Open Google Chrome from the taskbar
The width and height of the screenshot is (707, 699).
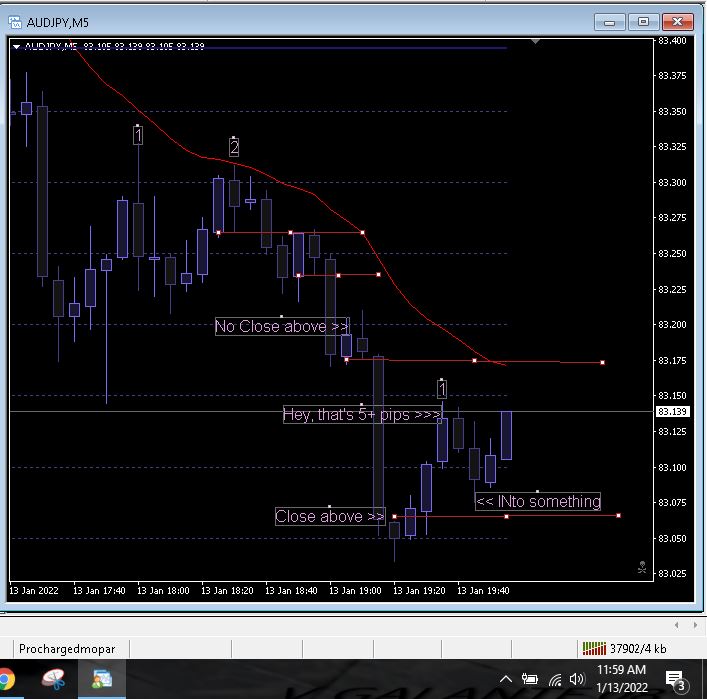[x=5, y=680]
